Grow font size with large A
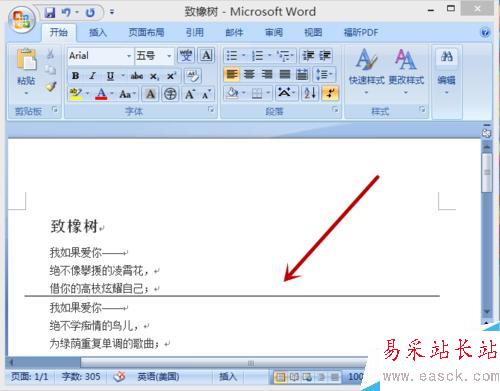 pos(190,94)
